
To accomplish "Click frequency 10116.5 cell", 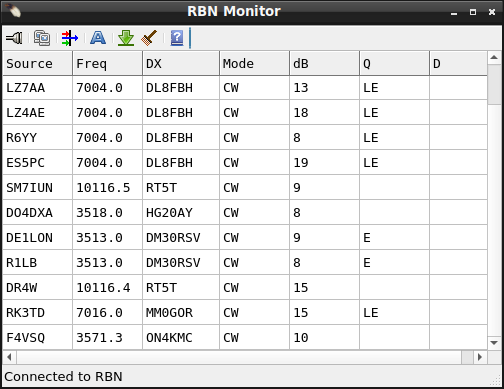I will tap(107, 188).
